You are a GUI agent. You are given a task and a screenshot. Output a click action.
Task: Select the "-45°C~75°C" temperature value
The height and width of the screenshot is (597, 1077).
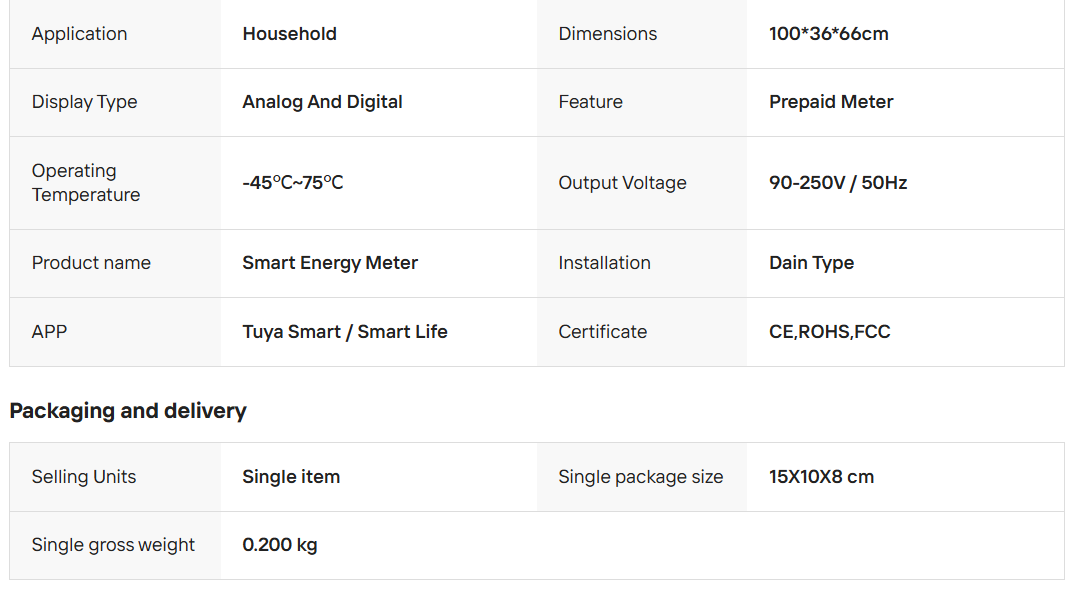292,183
